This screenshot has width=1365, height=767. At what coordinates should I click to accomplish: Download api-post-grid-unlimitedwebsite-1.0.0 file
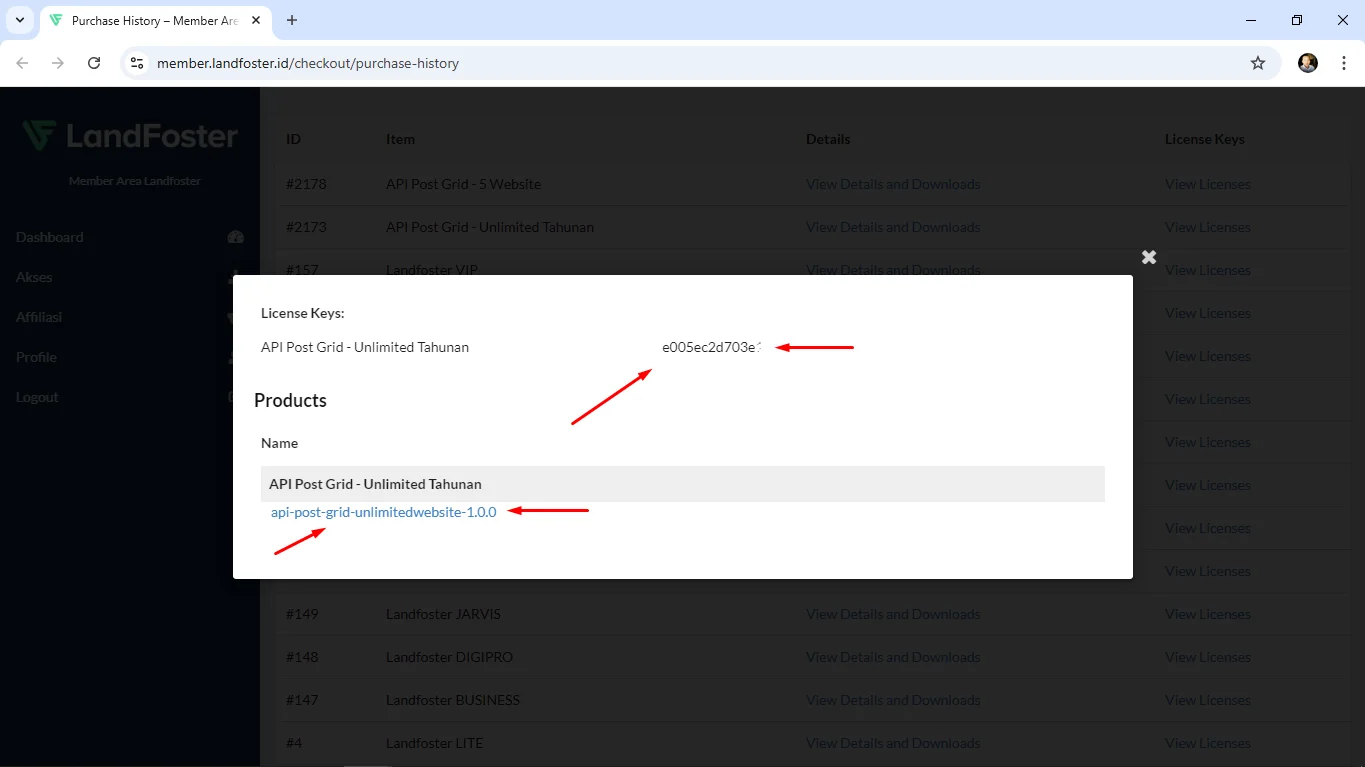pyautogui.click(x=383, y=512)
